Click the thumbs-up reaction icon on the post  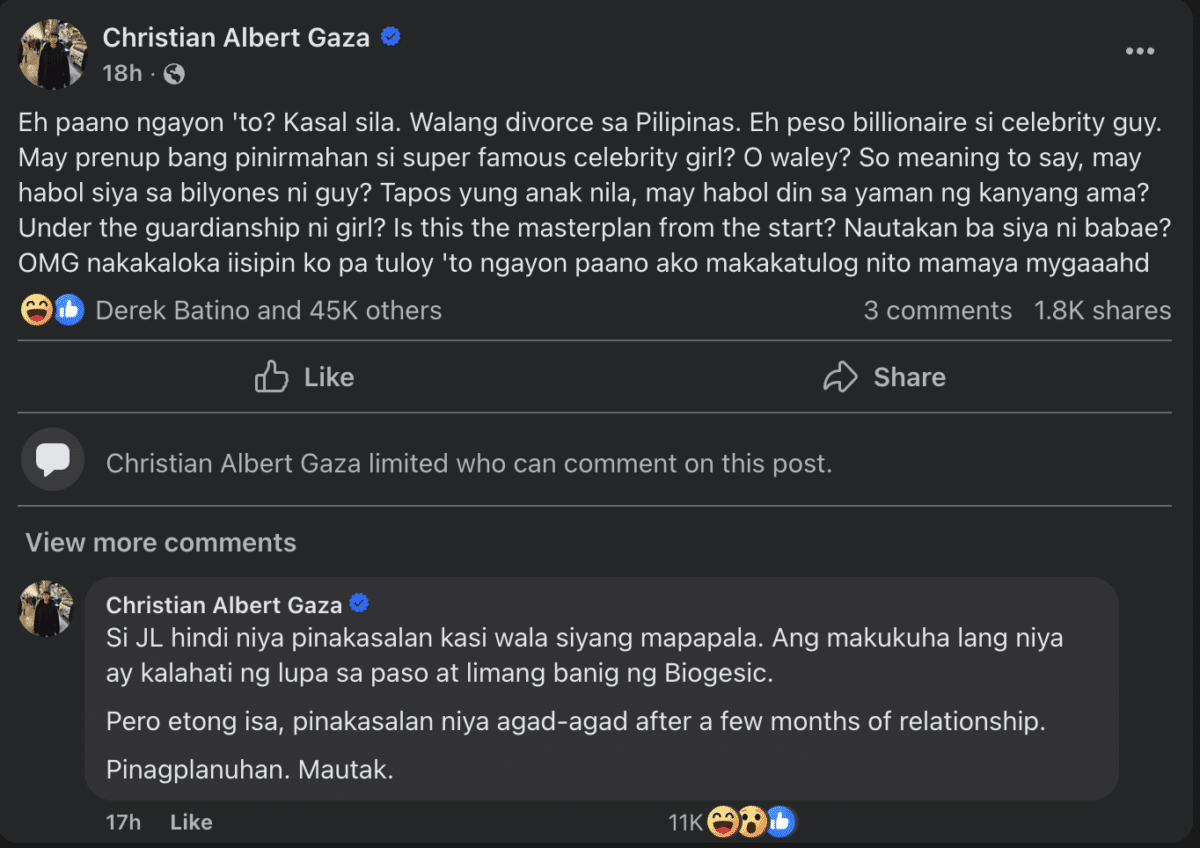pyautogui.click(x=68, y=310)
